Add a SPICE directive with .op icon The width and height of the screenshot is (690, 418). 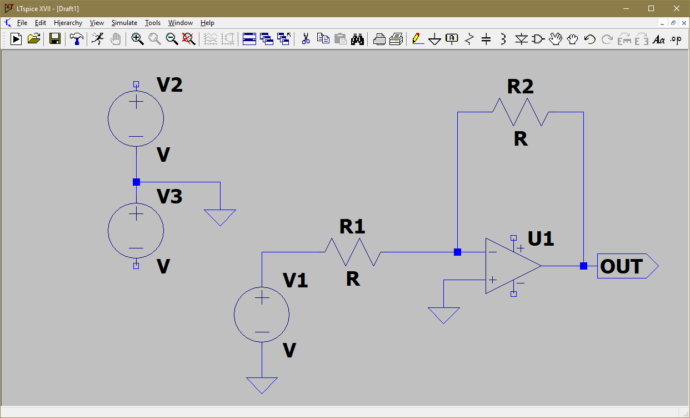tap(677, 39)
